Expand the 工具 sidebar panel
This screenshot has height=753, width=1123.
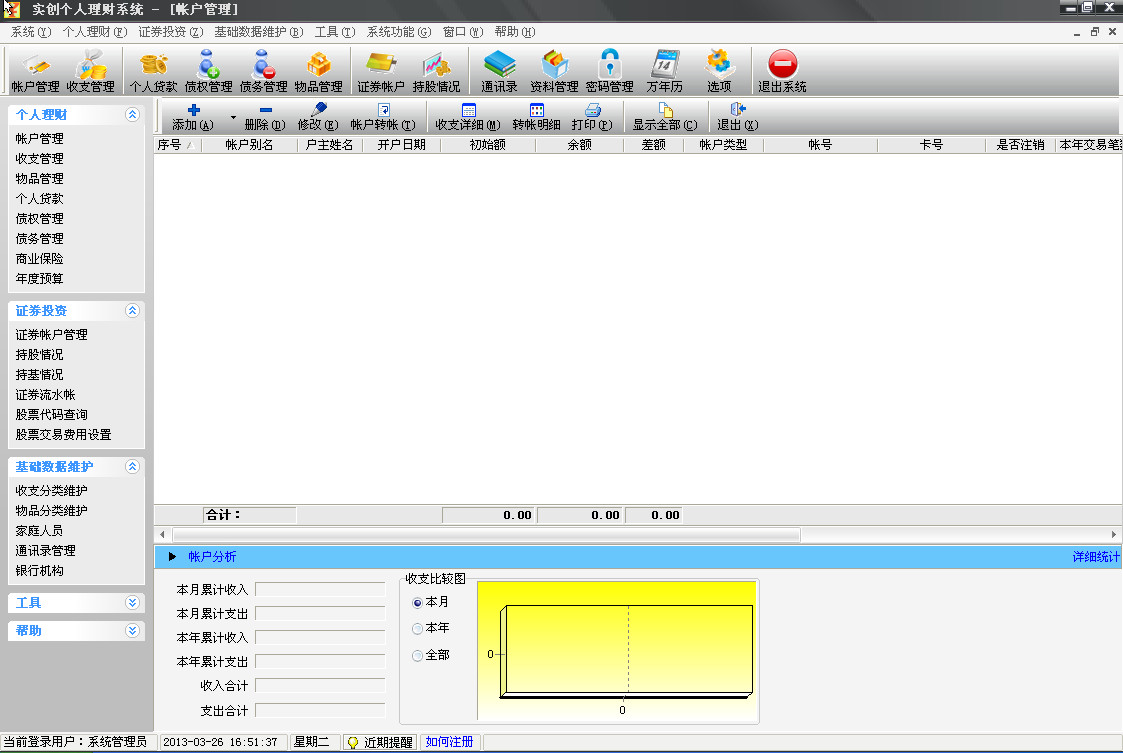tap(132, 603)
